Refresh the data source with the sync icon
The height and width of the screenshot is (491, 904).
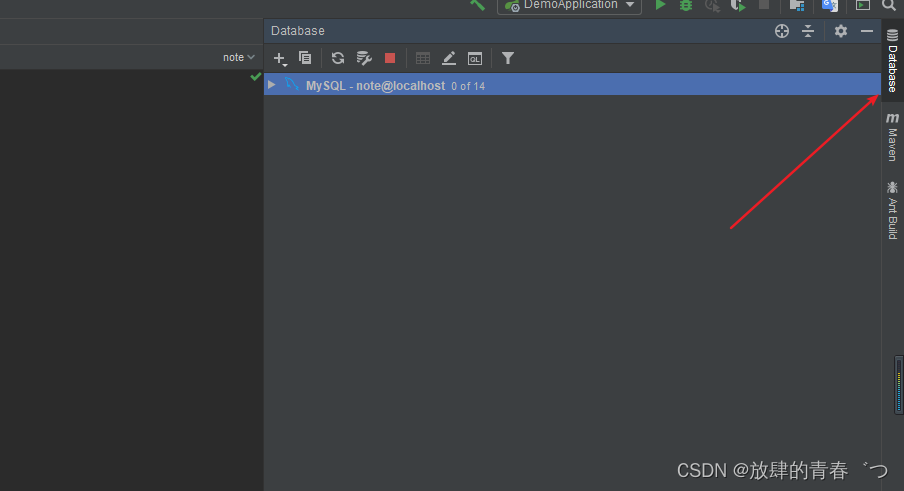tap(338, 58)
